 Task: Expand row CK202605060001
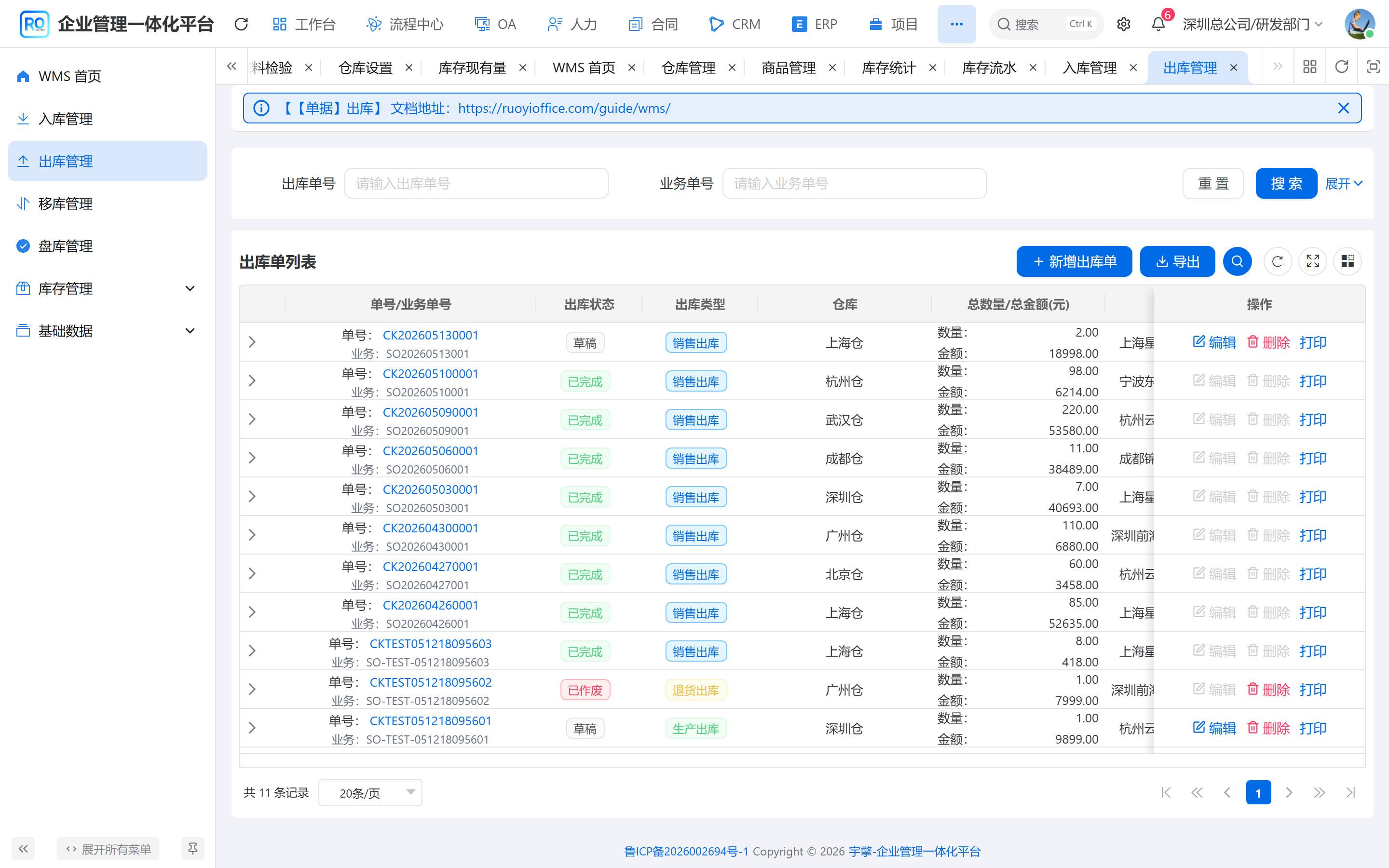(252, 458)
